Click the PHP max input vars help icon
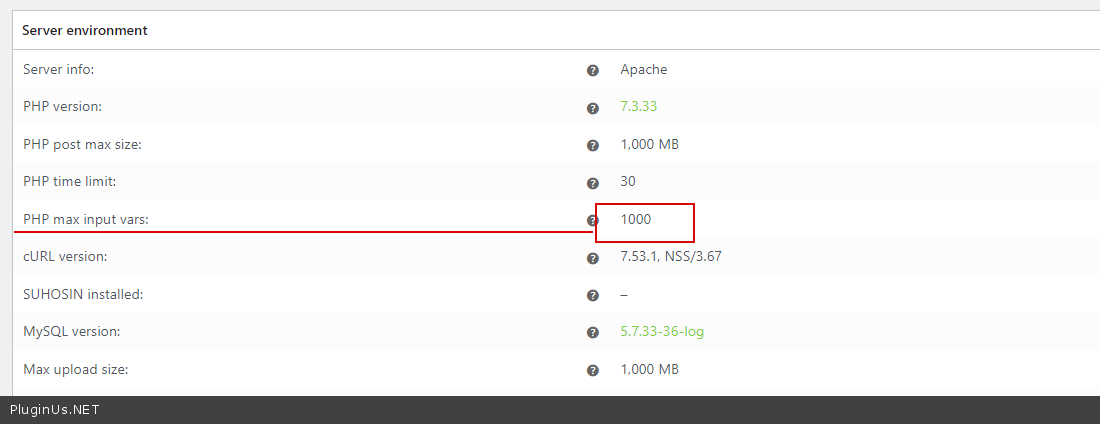Screen dimensions: 1100x424 (x=591, y=220)
